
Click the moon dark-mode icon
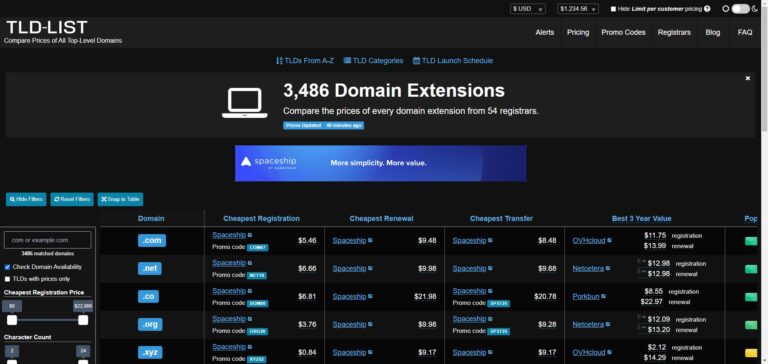(x=754, y=9)
